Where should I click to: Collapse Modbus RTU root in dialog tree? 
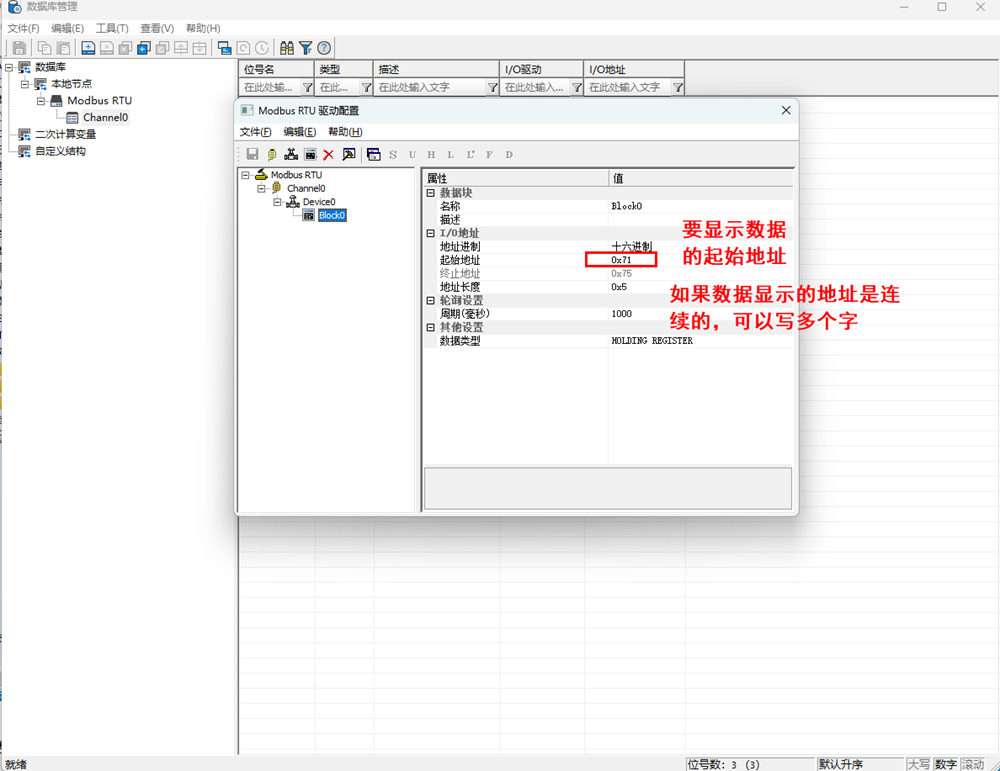point(245,175)
